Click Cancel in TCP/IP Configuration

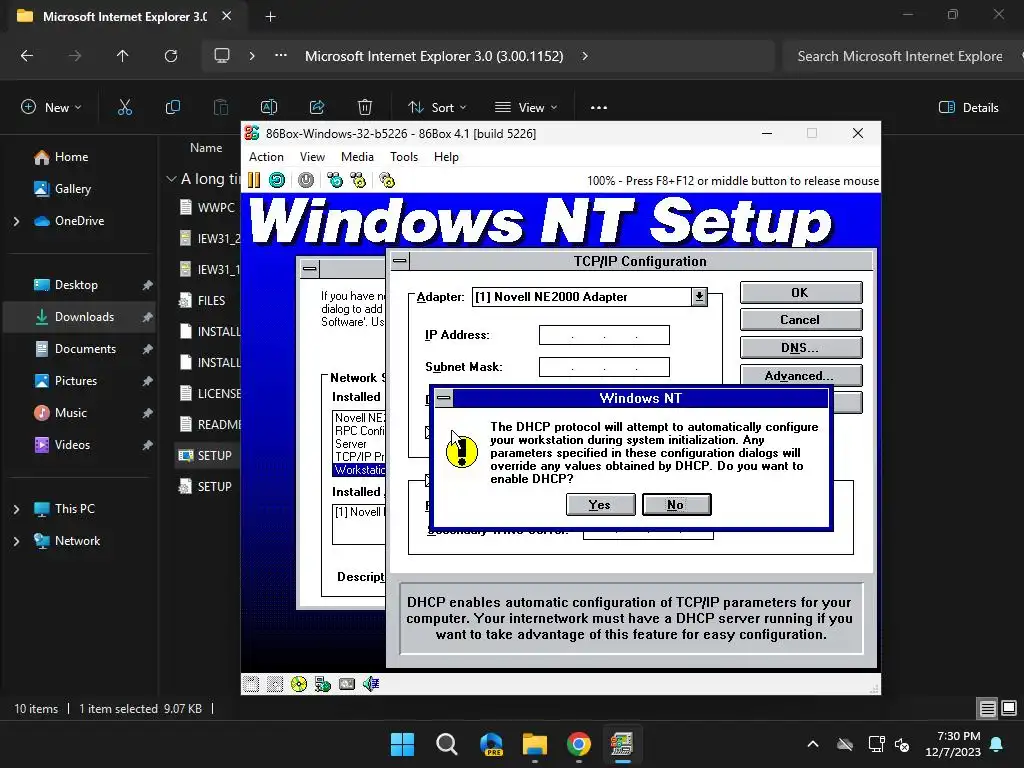(x=801, y=320)
